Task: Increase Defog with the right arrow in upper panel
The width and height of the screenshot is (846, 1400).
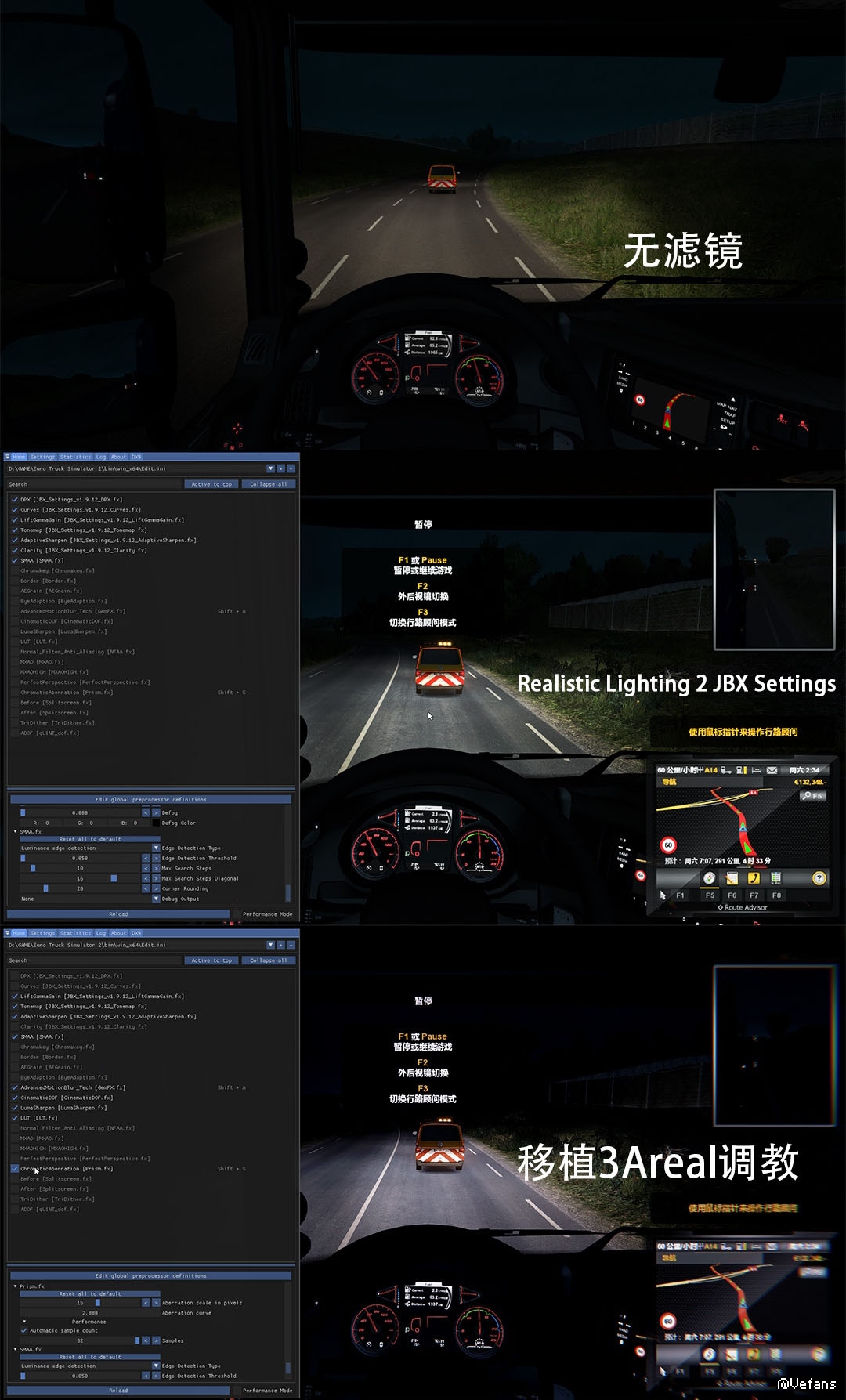Action: 156,812
